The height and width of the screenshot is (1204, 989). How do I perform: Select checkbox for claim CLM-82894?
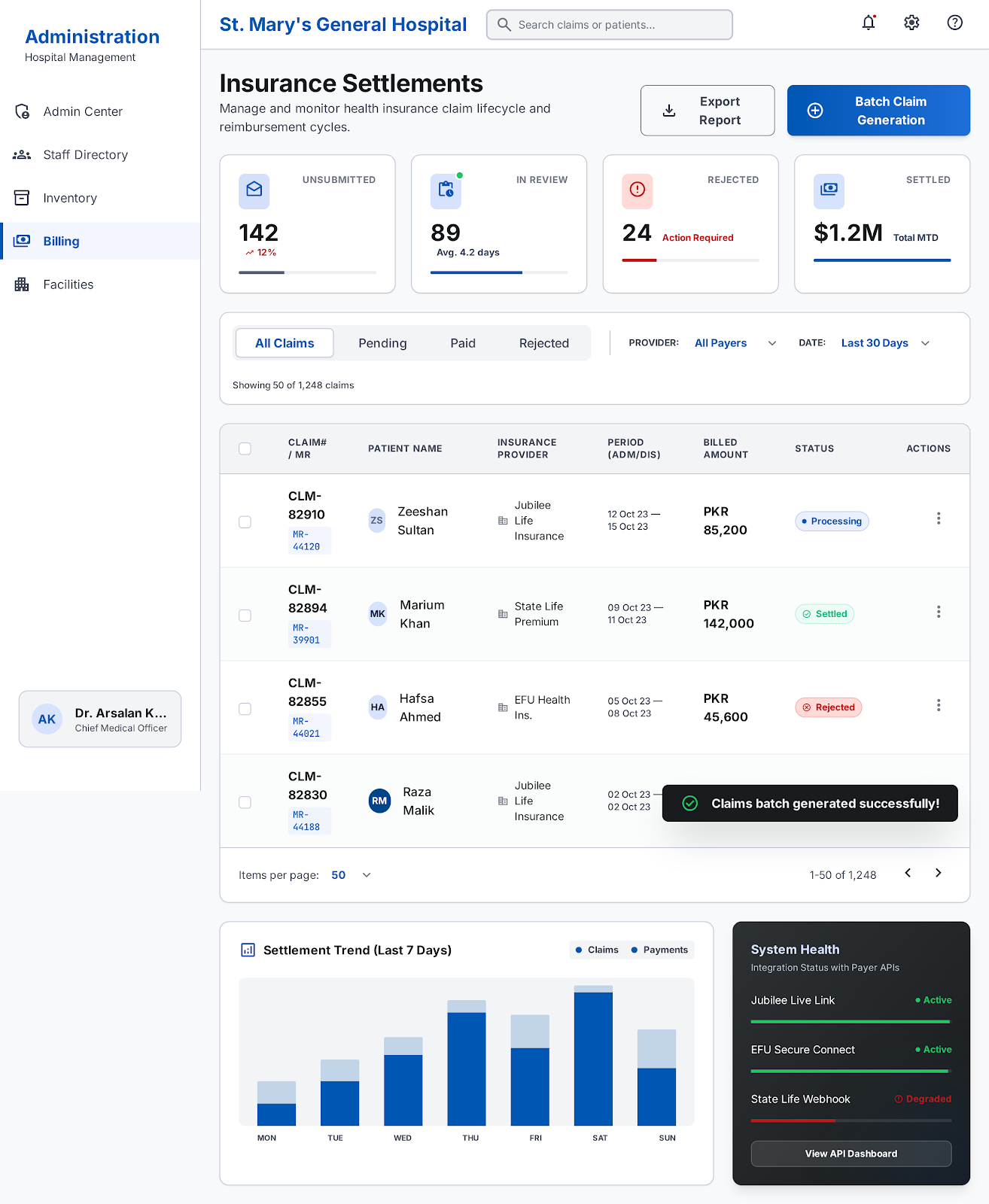(245, 616)
